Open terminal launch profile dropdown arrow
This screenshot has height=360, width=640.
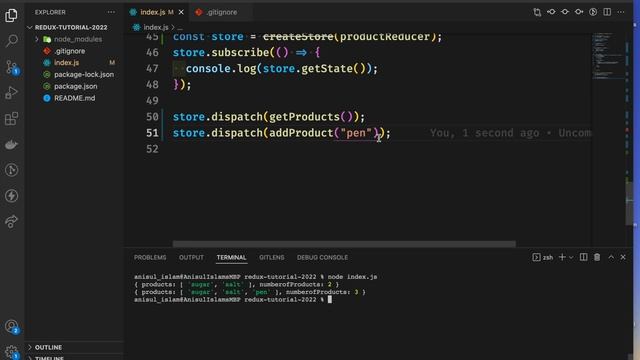tap(571, 258)
